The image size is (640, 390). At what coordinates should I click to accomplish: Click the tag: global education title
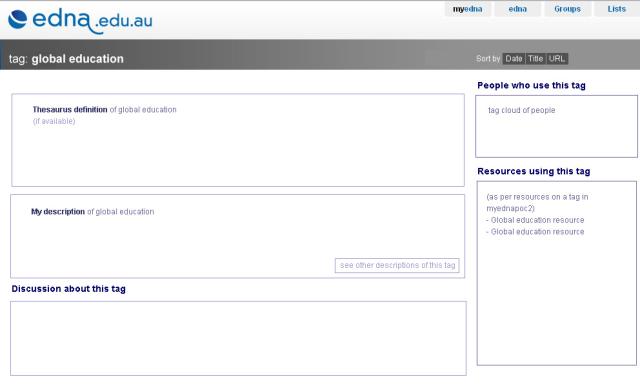66,59
